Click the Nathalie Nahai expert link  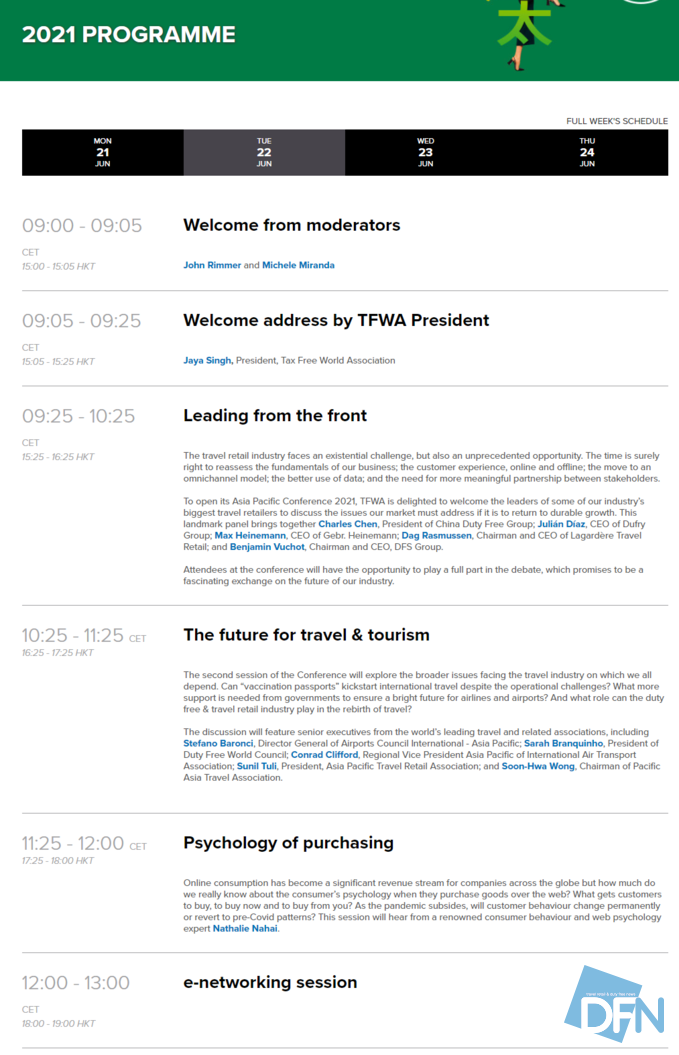pos(245,929)
